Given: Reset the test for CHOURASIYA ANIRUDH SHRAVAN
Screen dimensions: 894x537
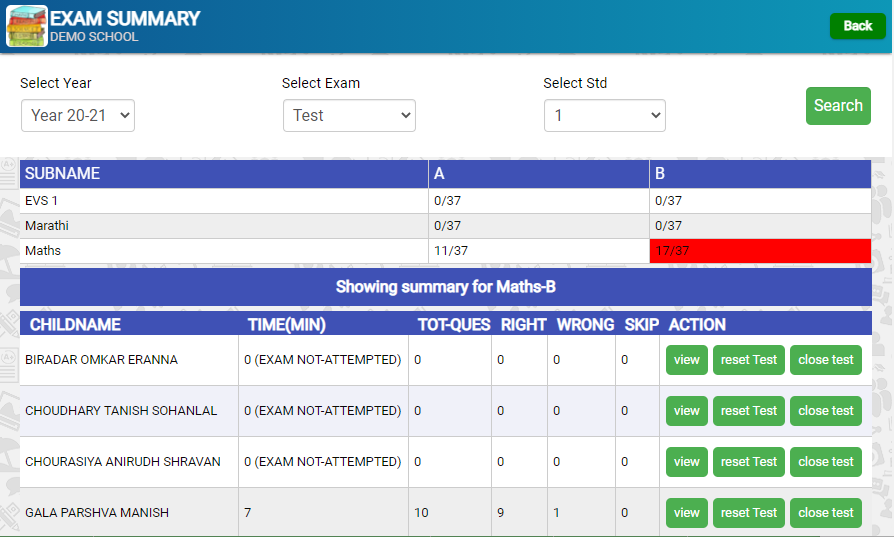Looking at the screenshot, I should [x=749, y=462].
